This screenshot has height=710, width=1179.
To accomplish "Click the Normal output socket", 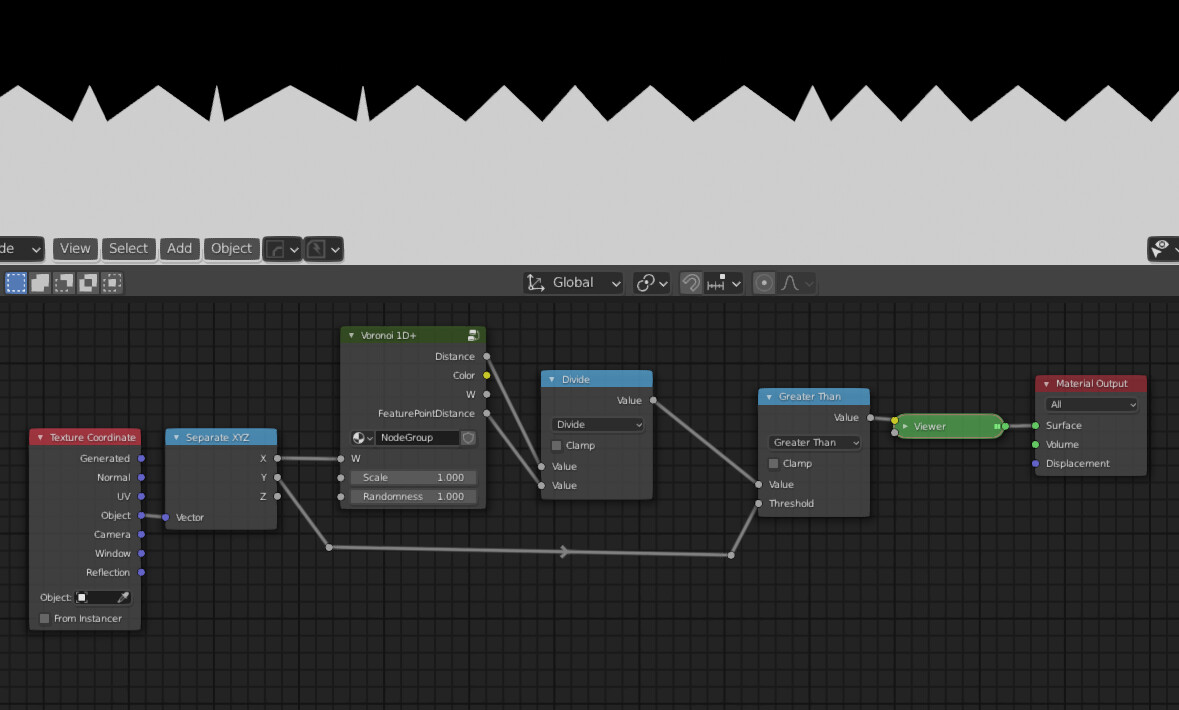I will [x=141, y=478].
